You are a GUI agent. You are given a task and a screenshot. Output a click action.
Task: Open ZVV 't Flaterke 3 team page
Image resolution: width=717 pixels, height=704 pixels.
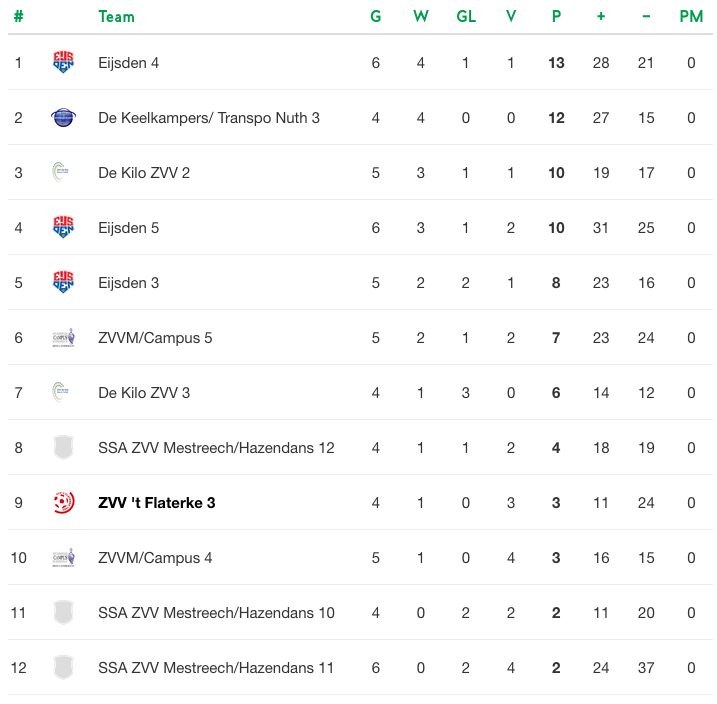157,502
